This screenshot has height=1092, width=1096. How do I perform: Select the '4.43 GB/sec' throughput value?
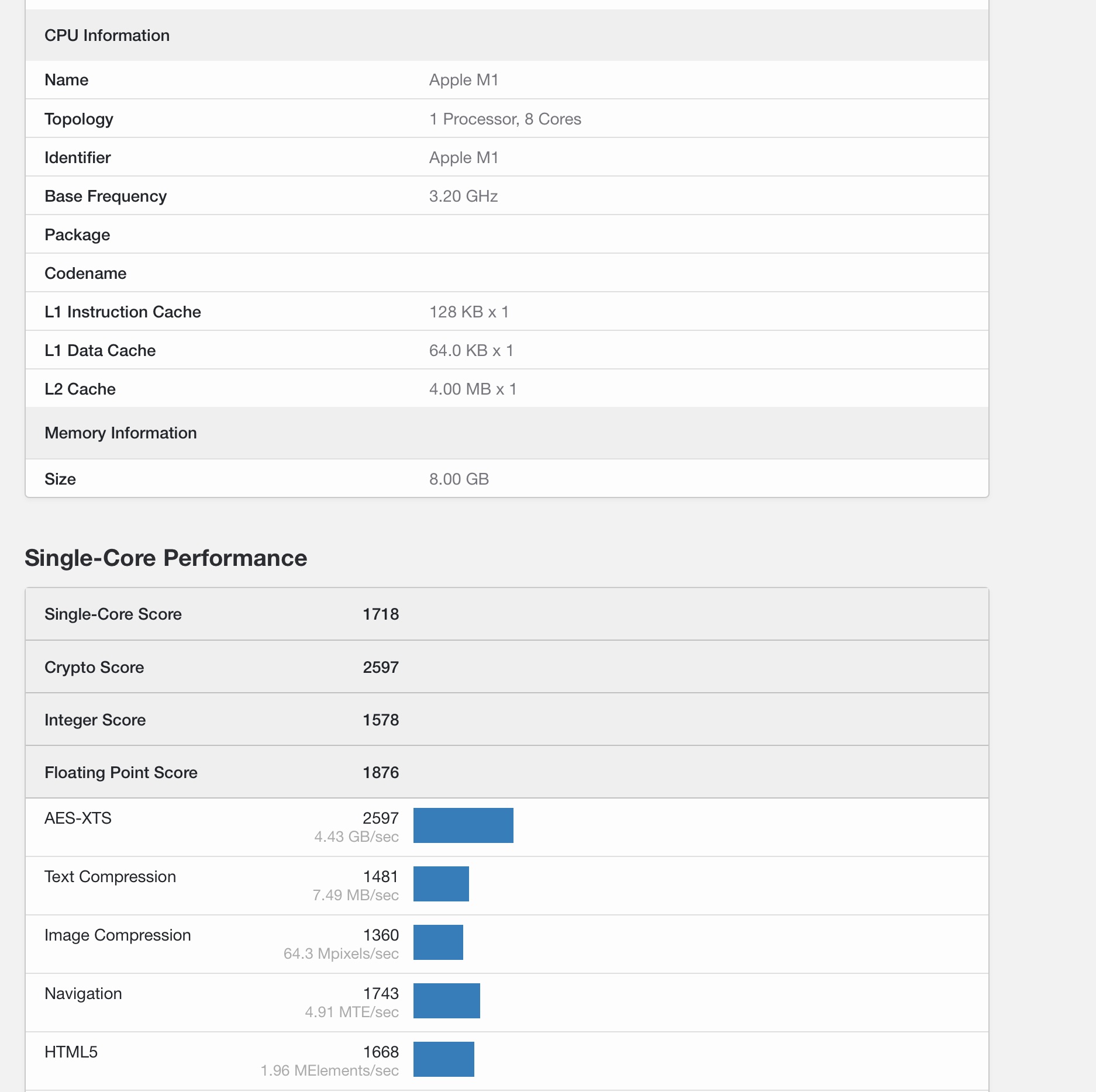click(x=357, y=837)
